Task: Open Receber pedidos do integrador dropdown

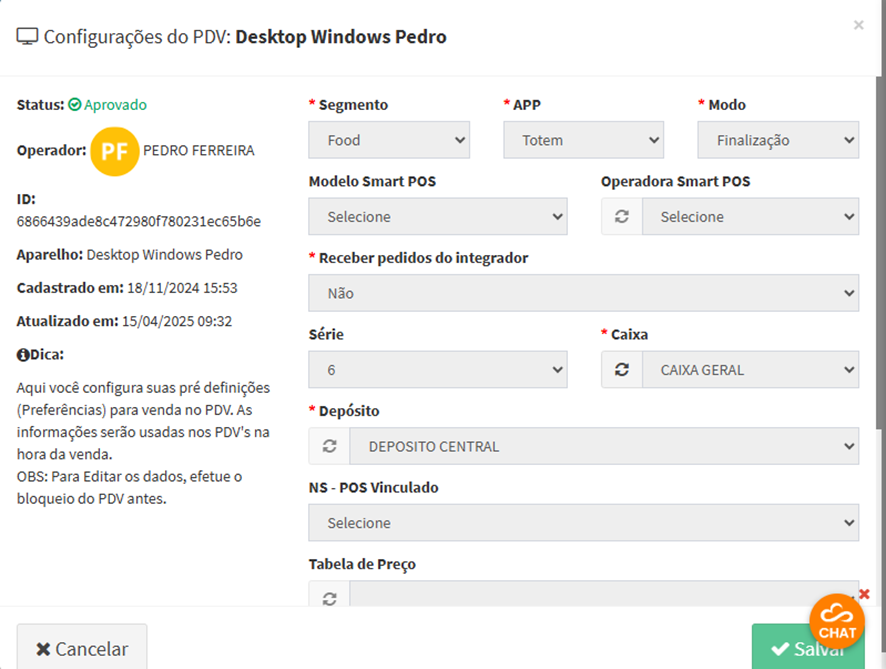Action: tap(583, 294)
